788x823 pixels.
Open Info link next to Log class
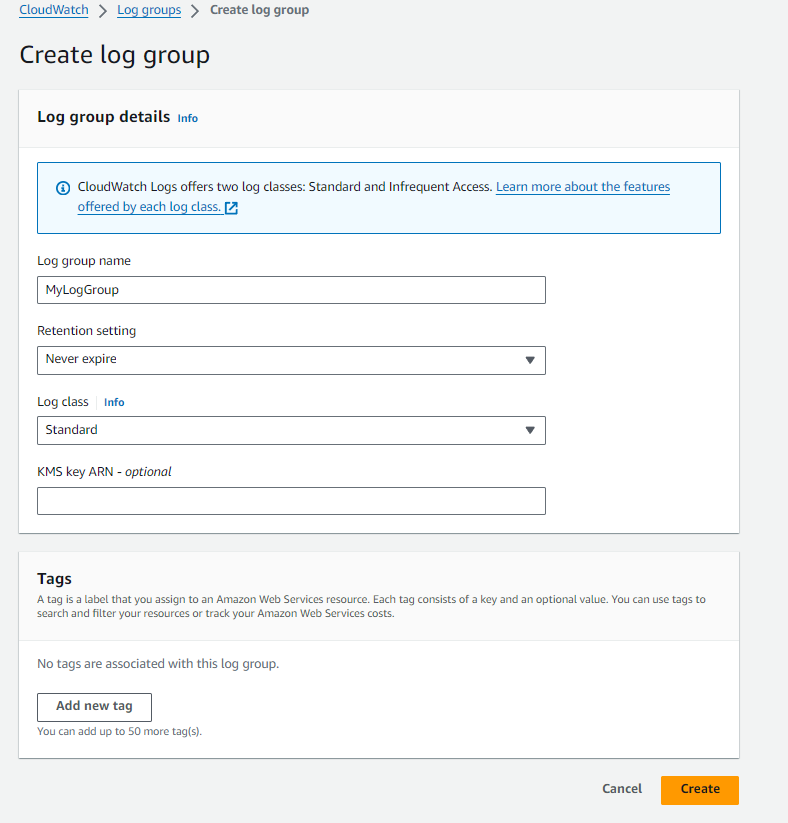[114, 402]
